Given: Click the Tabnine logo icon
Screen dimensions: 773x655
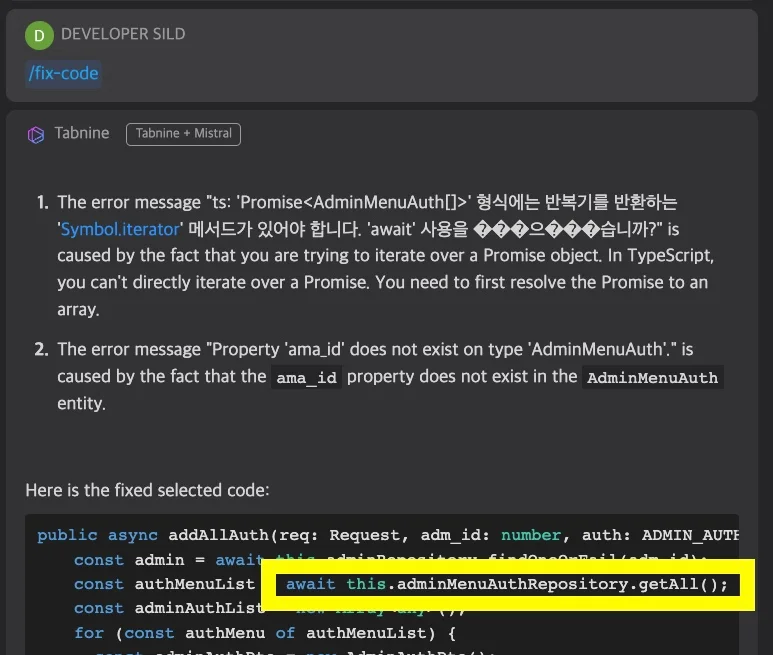Looking at the screenshot, I should [x=36, y=134].
